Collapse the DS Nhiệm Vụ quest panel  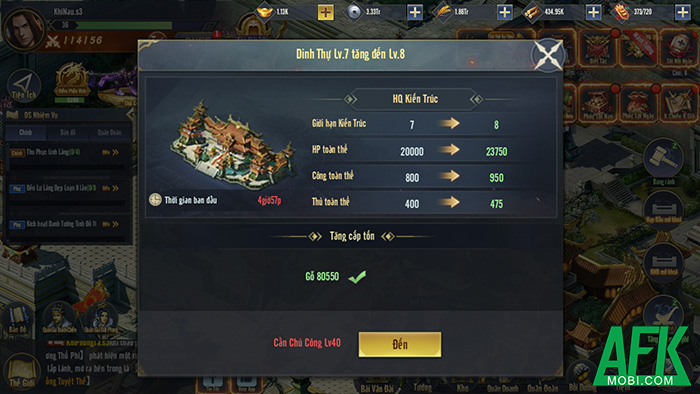coord(130,115)
